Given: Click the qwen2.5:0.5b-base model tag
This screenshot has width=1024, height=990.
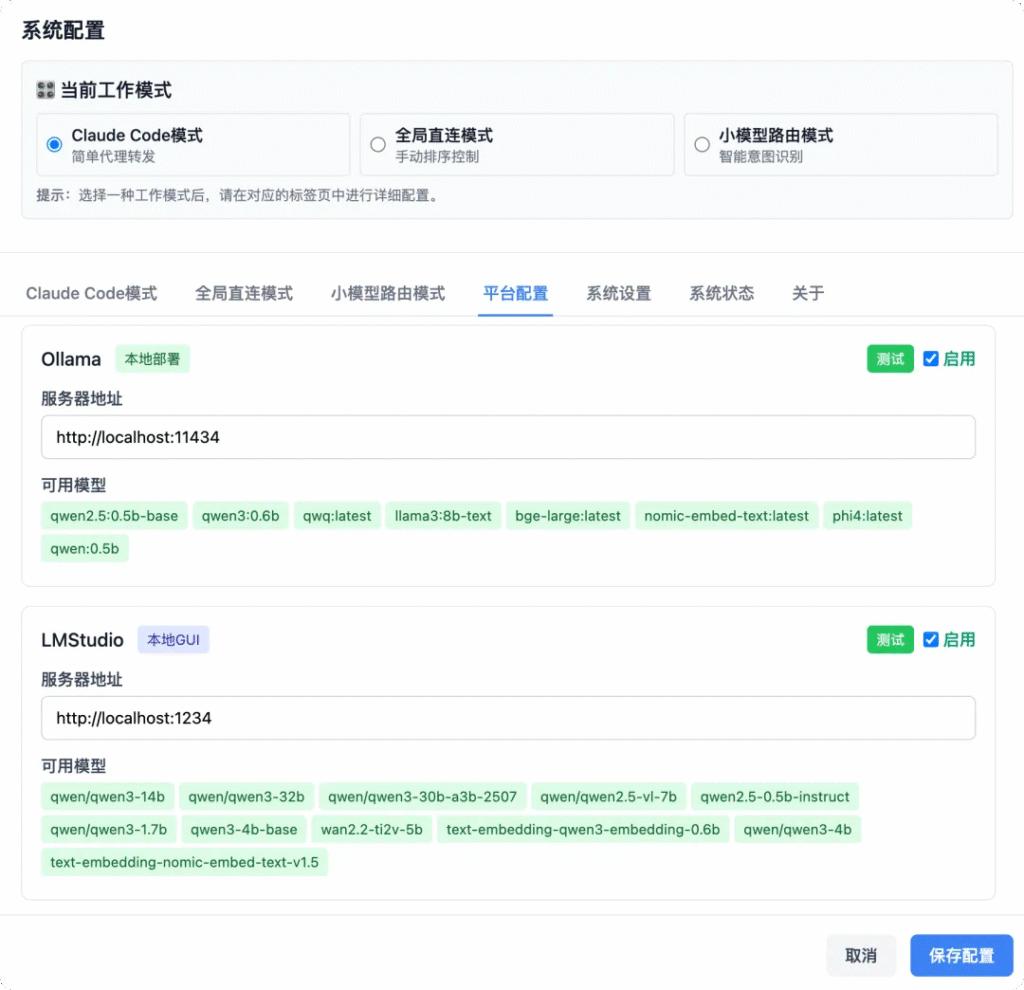Looking at the screenshot, I should click(x=114, y=515).
